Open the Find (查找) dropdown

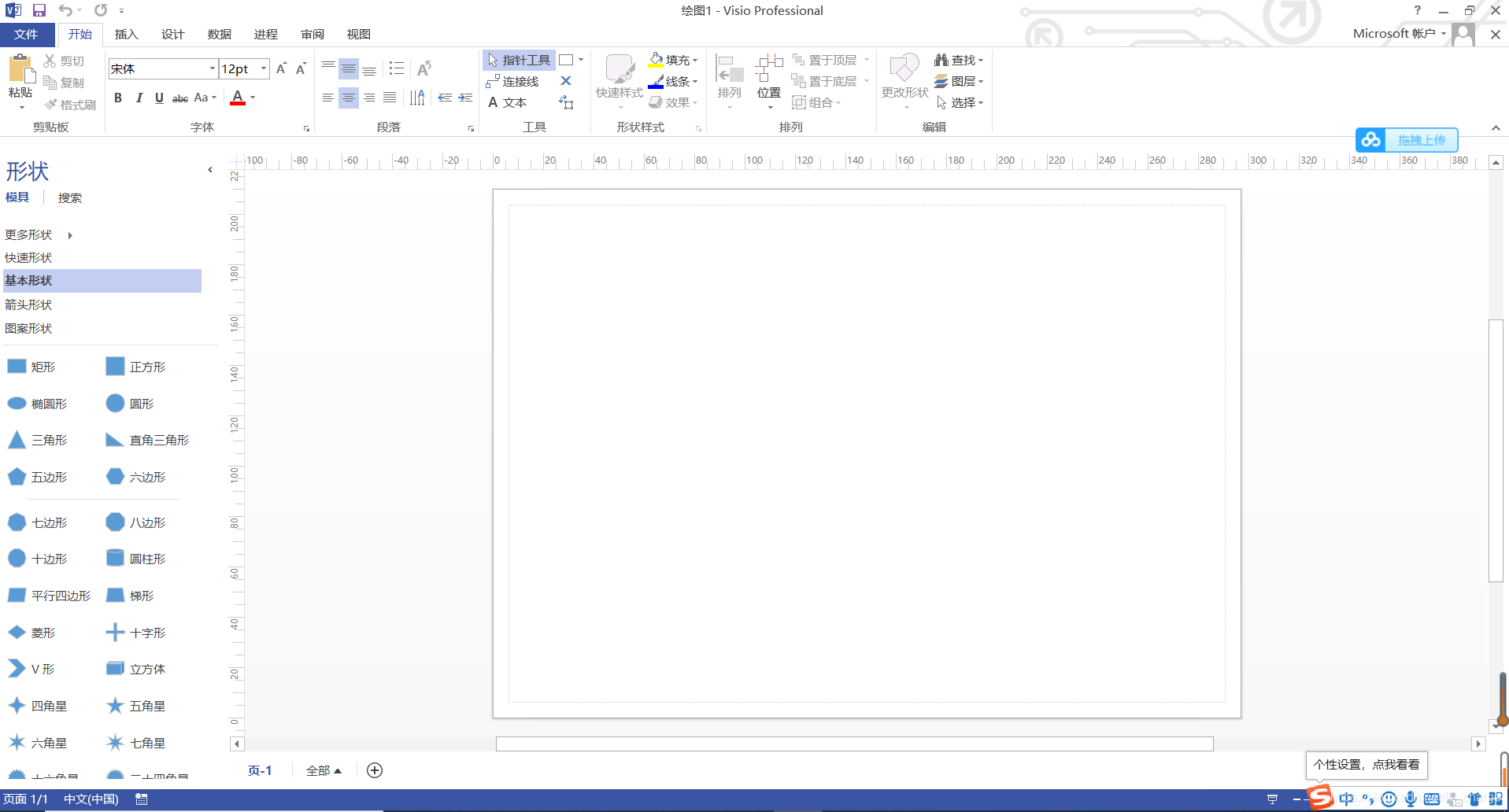pos(959,60)
